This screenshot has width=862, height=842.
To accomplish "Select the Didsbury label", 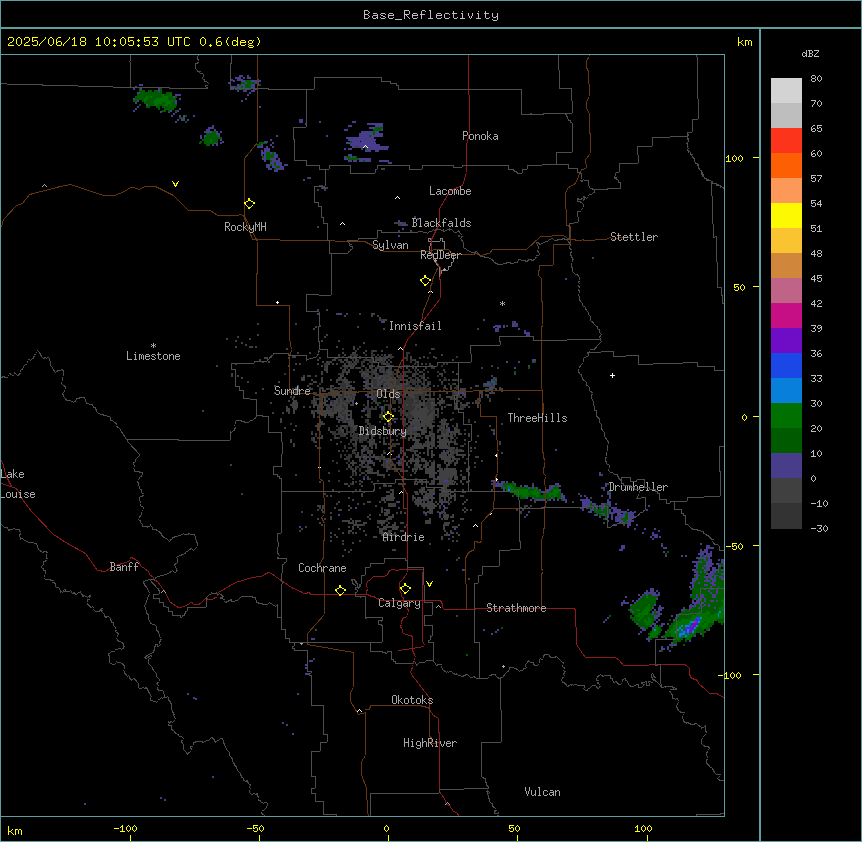I will point(383,431).
